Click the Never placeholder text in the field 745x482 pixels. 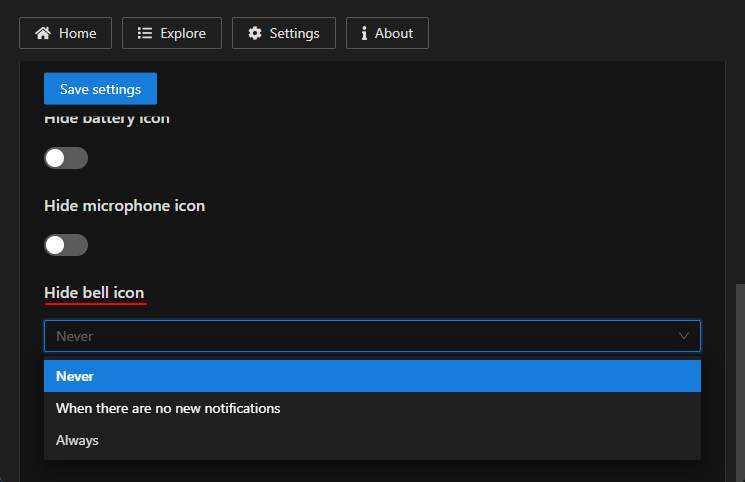click(x=75, y=336)
